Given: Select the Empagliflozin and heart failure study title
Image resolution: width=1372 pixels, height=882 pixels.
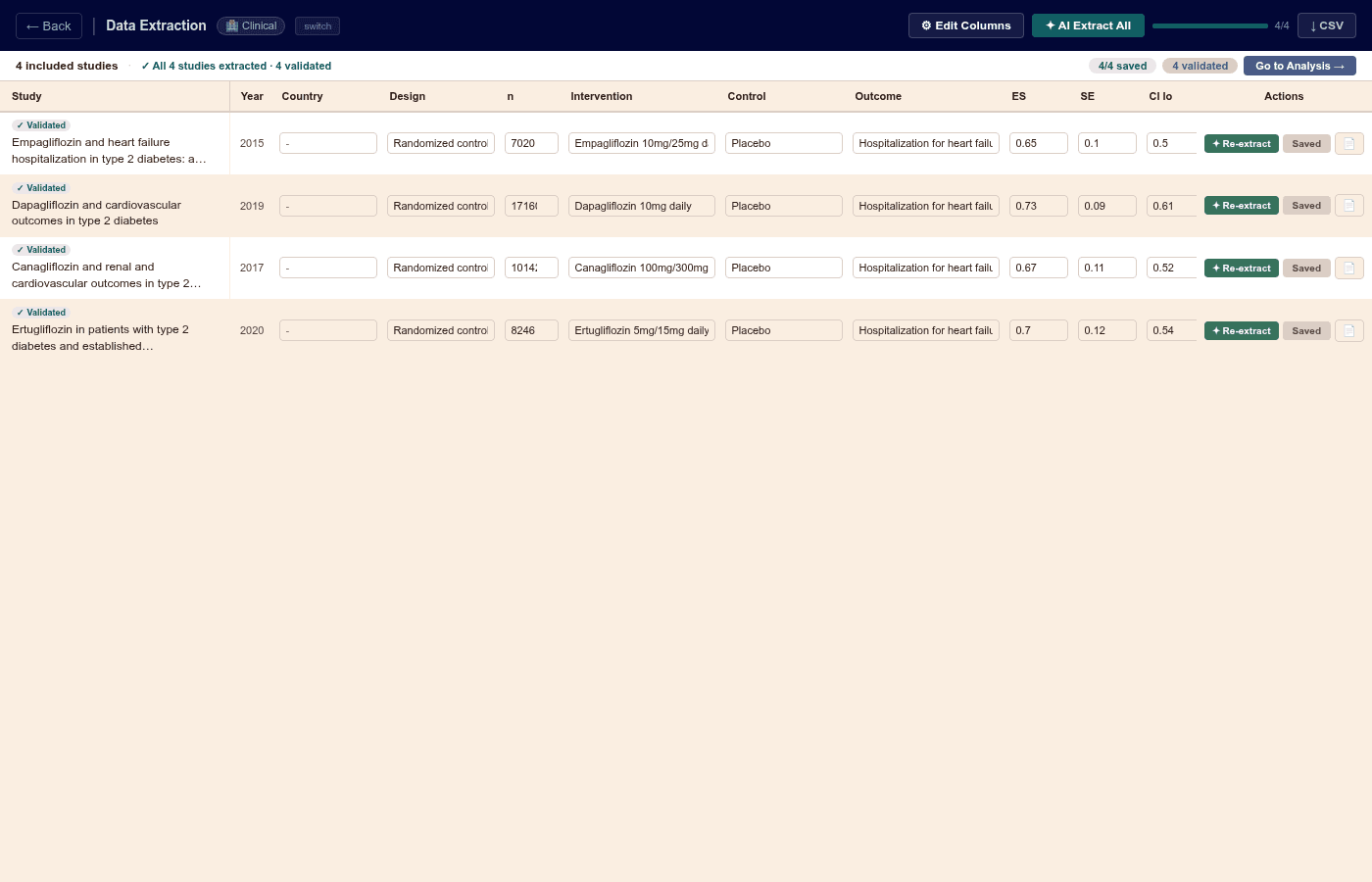Looking at the screenshot, I should coord(109,151).
